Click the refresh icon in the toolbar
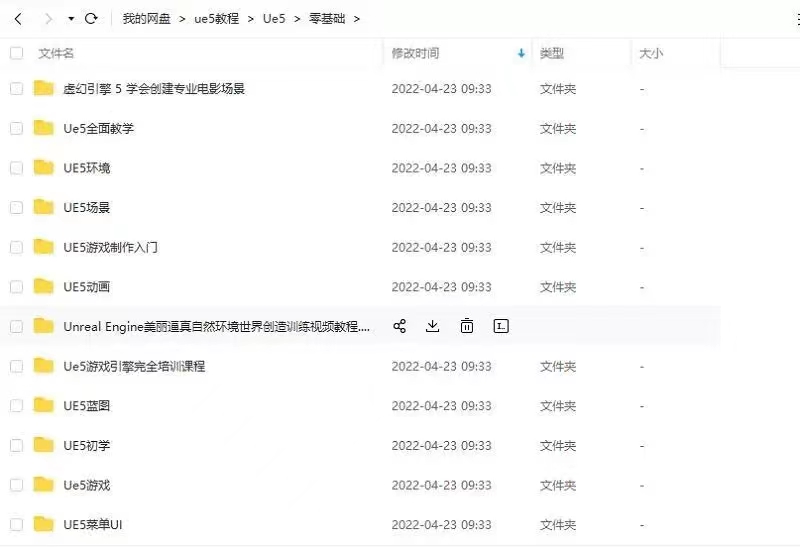The height and width of the screenshot is (547, 800). point(91,19)
